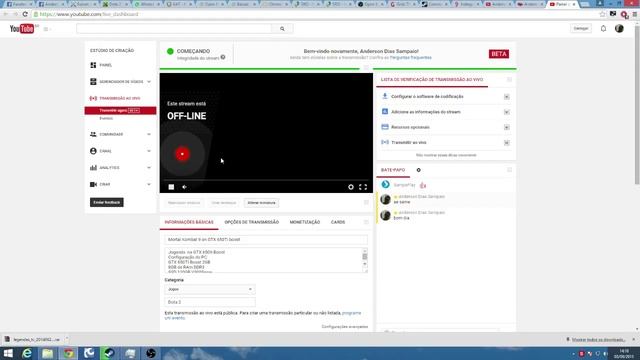
Task: Expand the Comunidade sidebar section
Action: [x=149, y=134]
